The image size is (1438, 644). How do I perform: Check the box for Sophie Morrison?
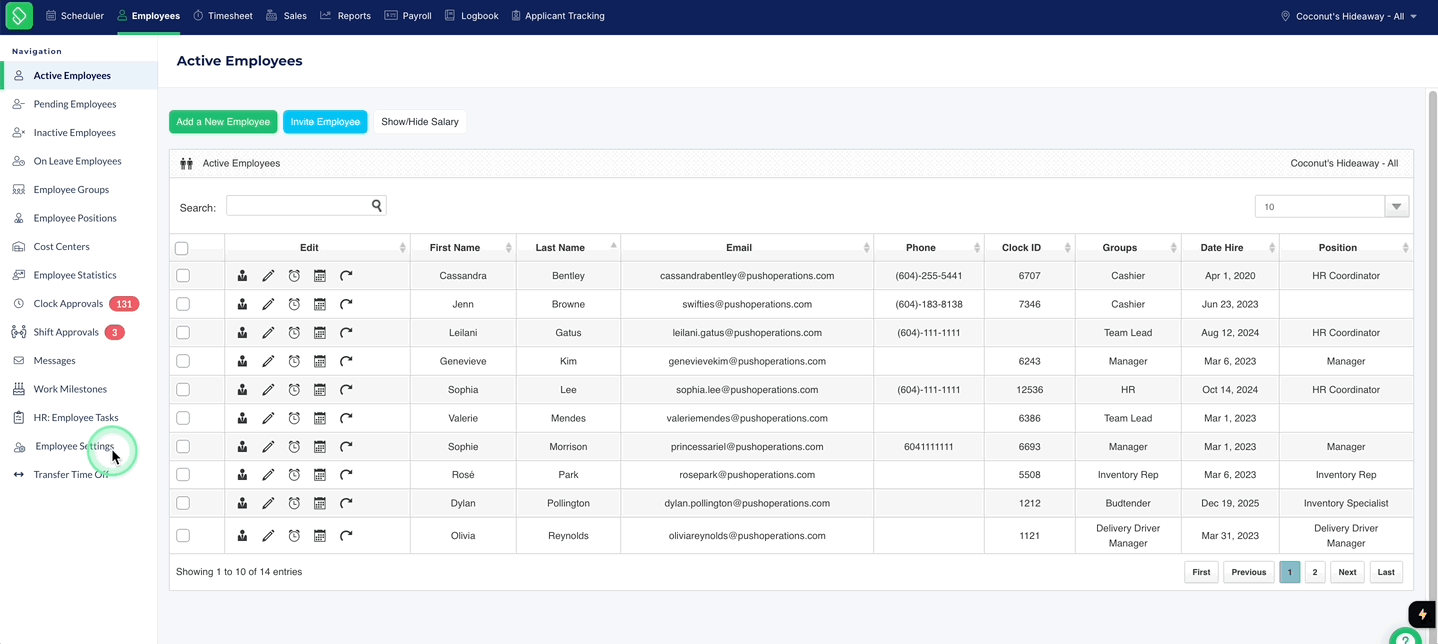(x=183, y=446)
